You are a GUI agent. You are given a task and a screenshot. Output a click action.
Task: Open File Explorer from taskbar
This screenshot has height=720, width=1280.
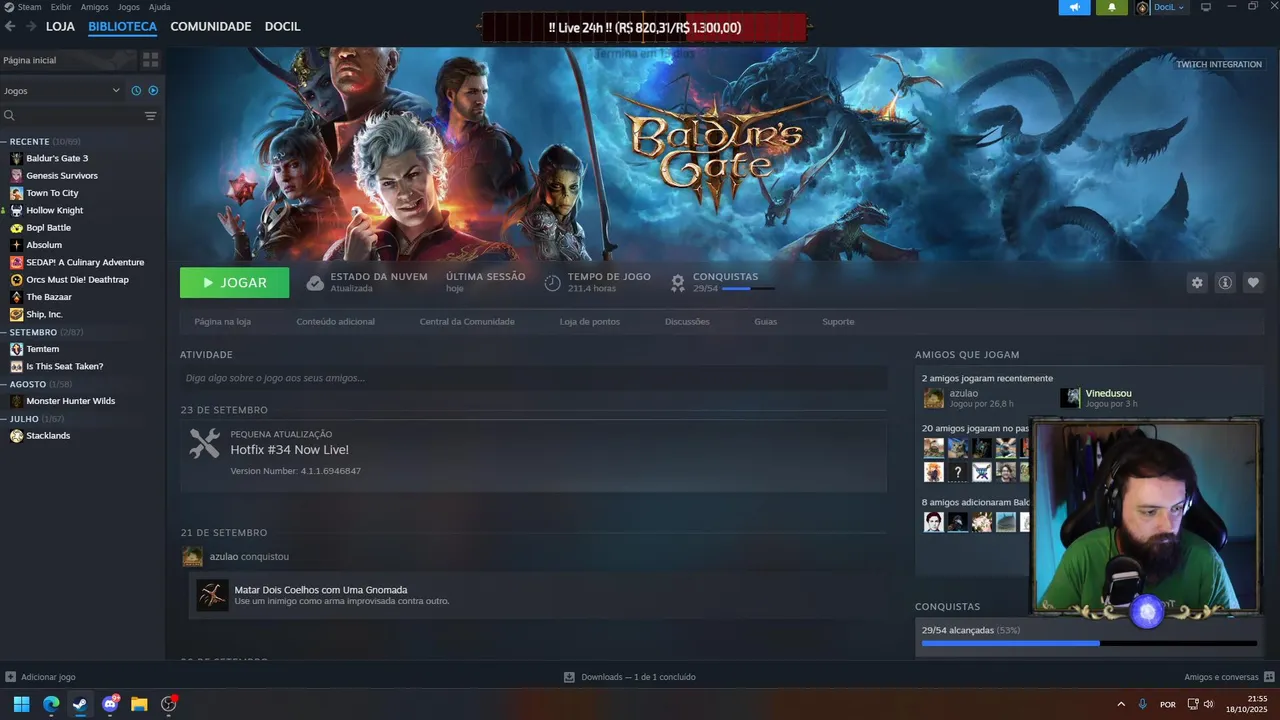coord(139,704)
